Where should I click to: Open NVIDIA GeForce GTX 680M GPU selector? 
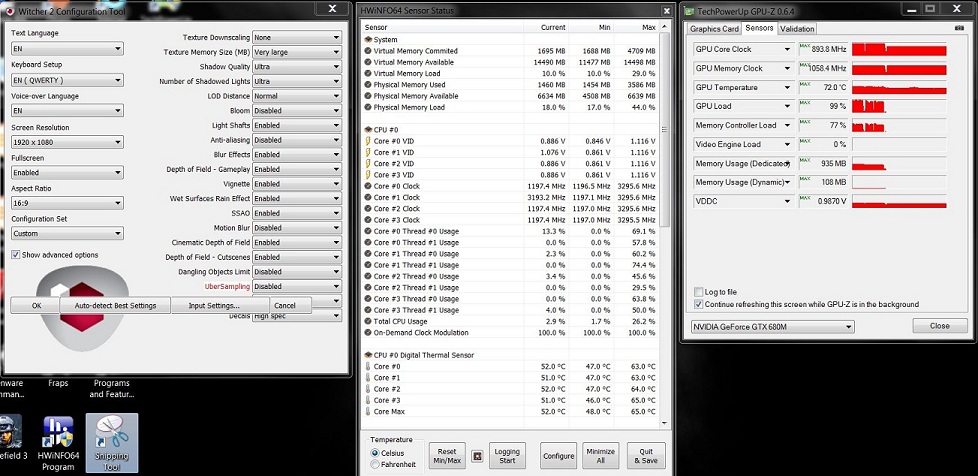click(x=772, y=327)
